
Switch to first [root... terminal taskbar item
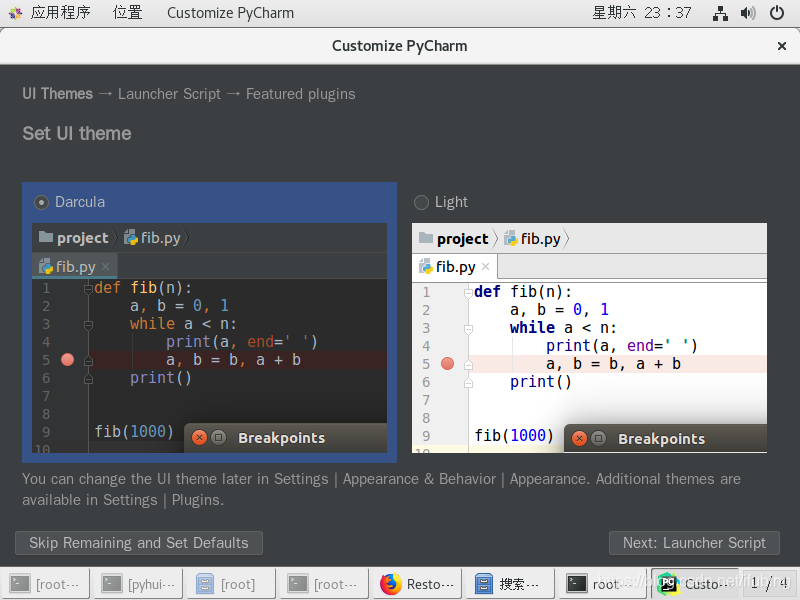(45, 584)
